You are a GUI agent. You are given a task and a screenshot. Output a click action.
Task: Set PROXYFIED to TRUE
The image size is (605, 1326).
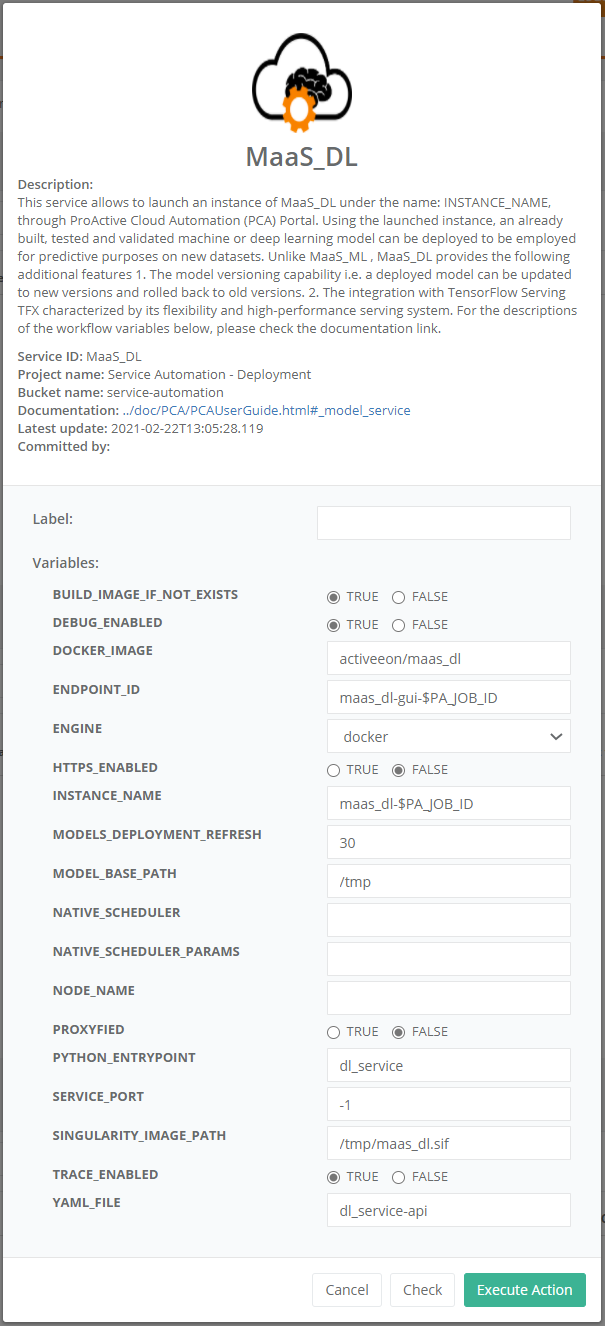[x=333, y=1032]
